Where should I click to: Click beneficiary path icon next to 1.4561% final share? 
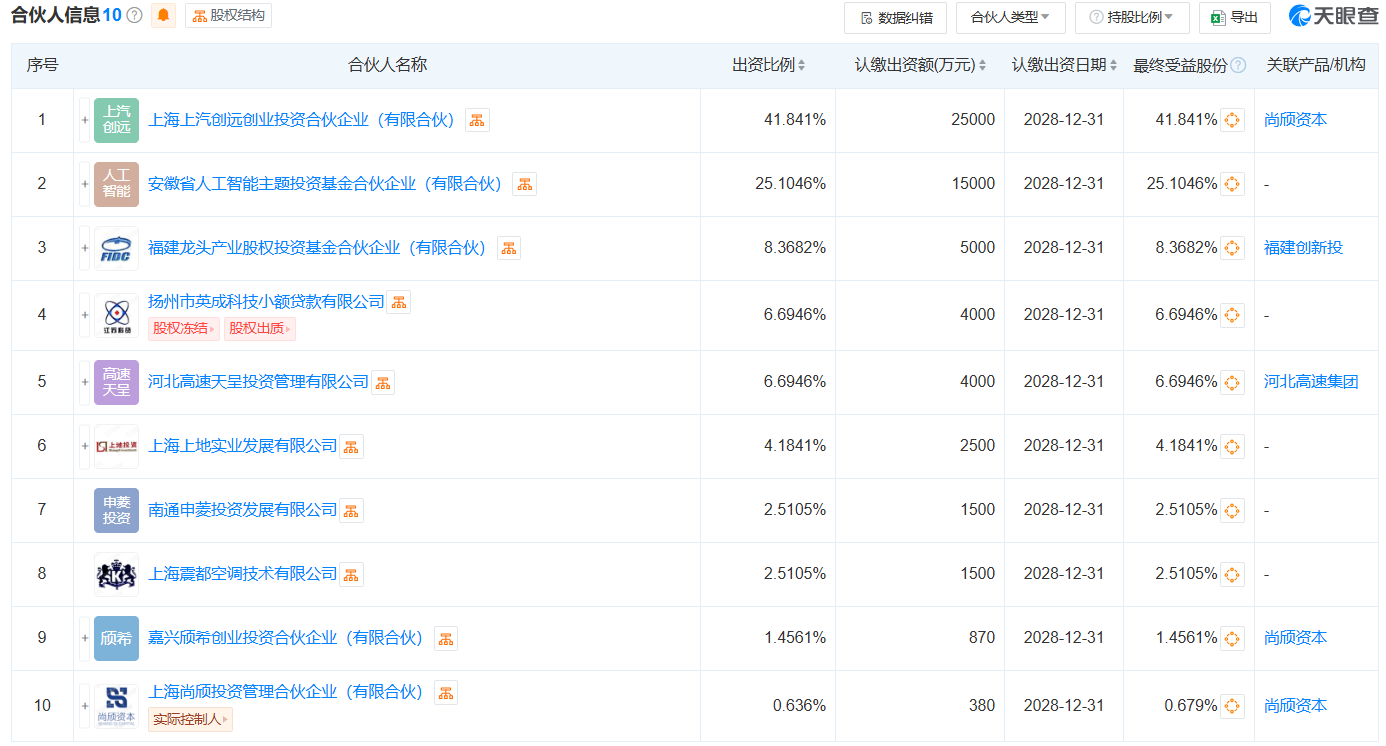point(1232,638)
